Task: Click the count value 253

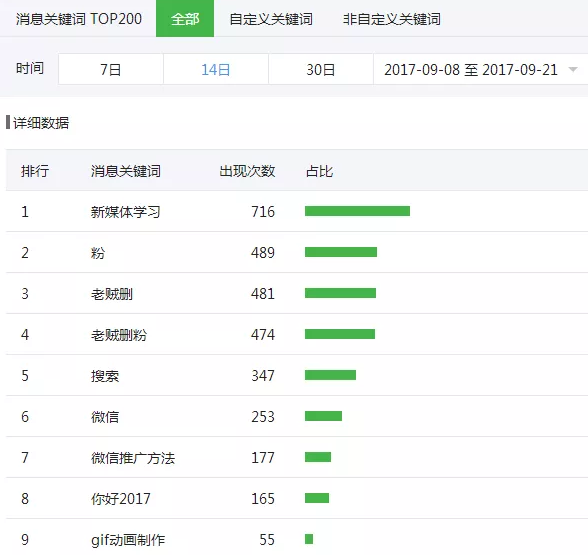Action: (263, 417)
